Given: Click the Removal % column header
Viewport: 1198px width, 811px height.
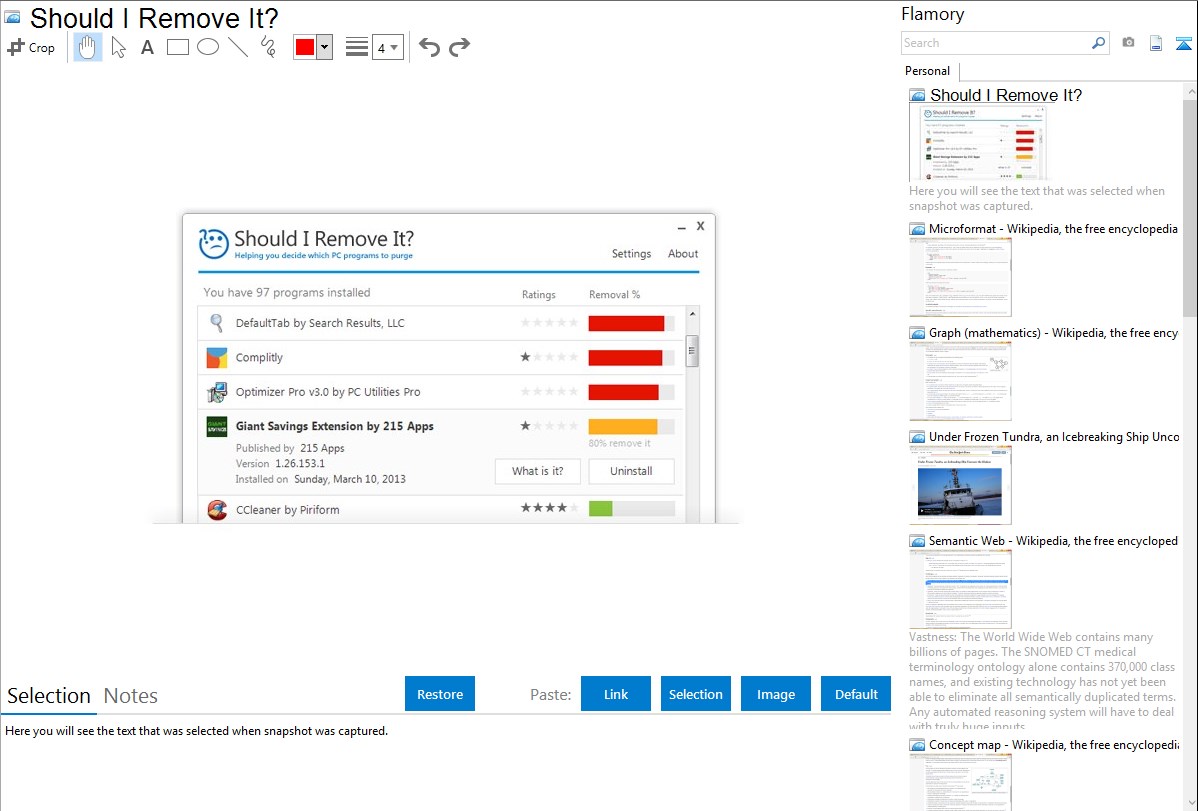Looking at the screenshot, I should (x=614, y=295).
